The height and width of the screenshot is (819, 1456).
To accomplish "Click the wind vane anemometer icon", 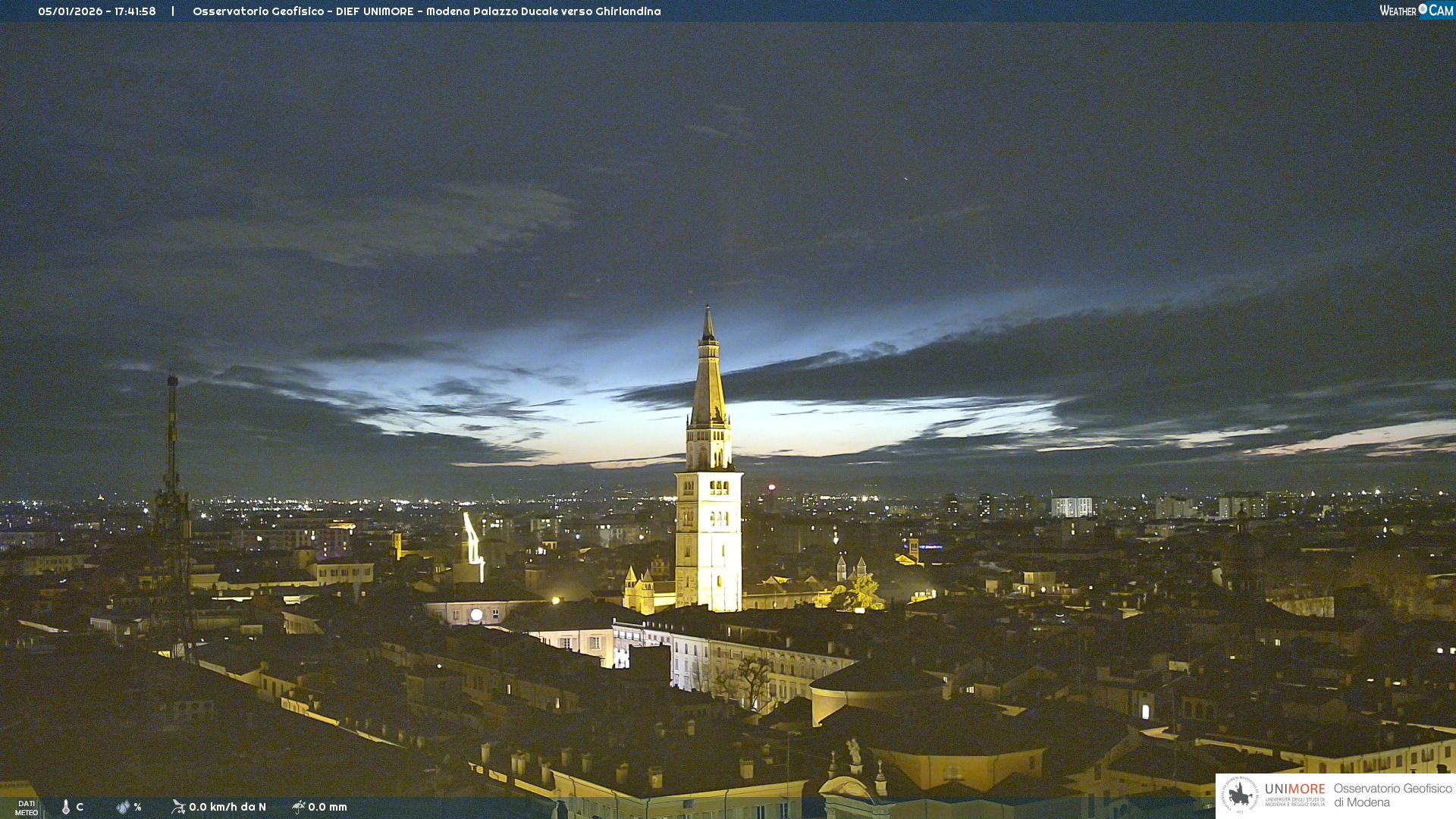I will 178,807.
